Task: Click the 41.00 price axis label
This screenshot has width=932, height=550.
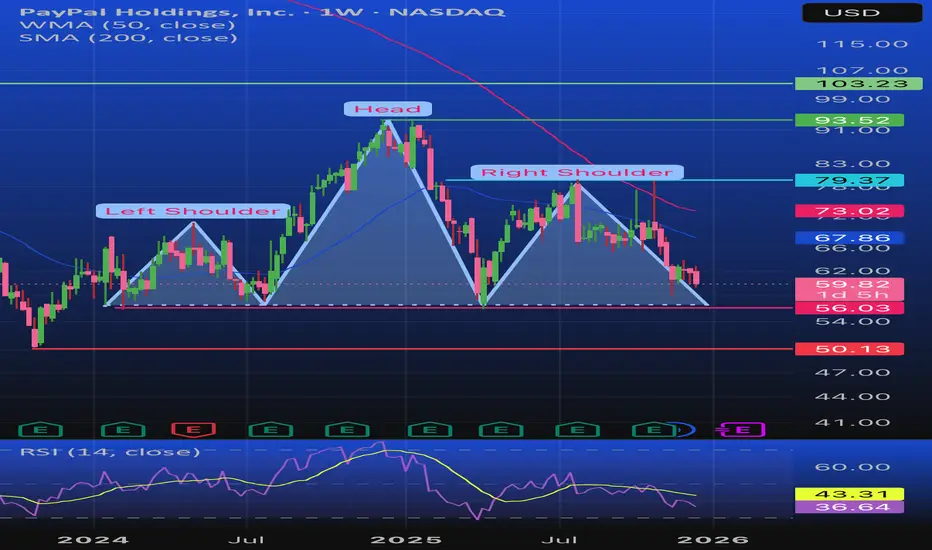Action: 852,423
